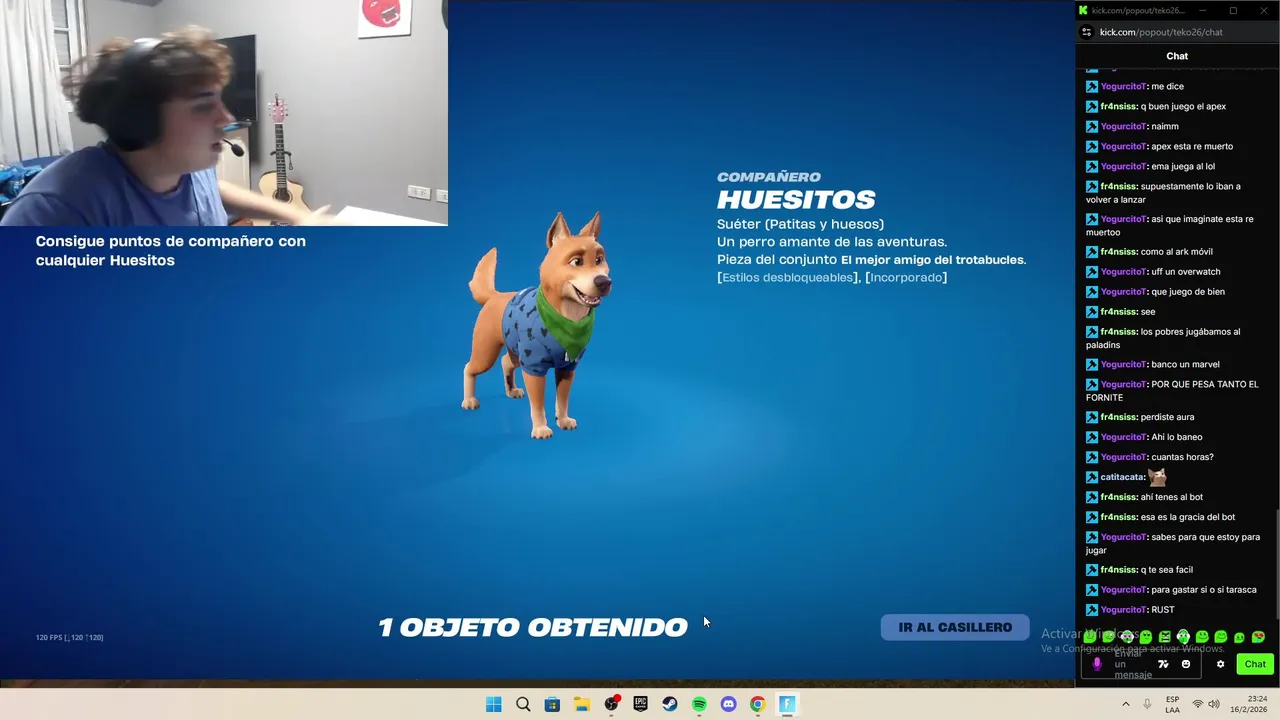Click the Kick favicon in window title
This screenshot has height=720, width=1280.
[1083, 10]
